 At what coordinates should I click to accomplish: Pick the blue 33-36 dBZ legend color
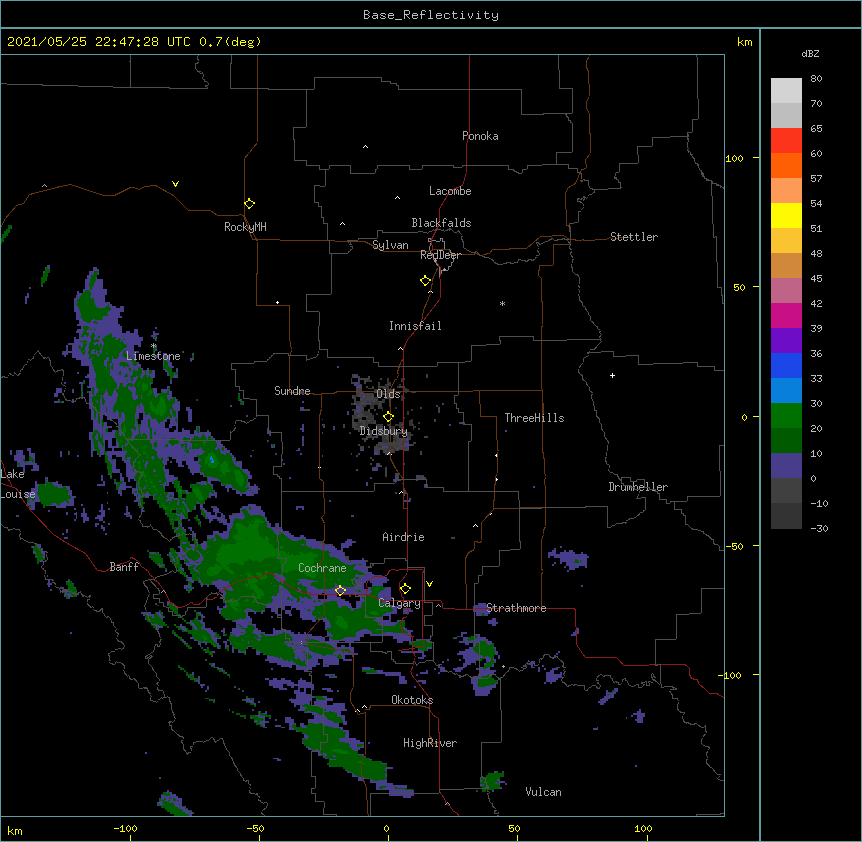click(x=786, y=365)
